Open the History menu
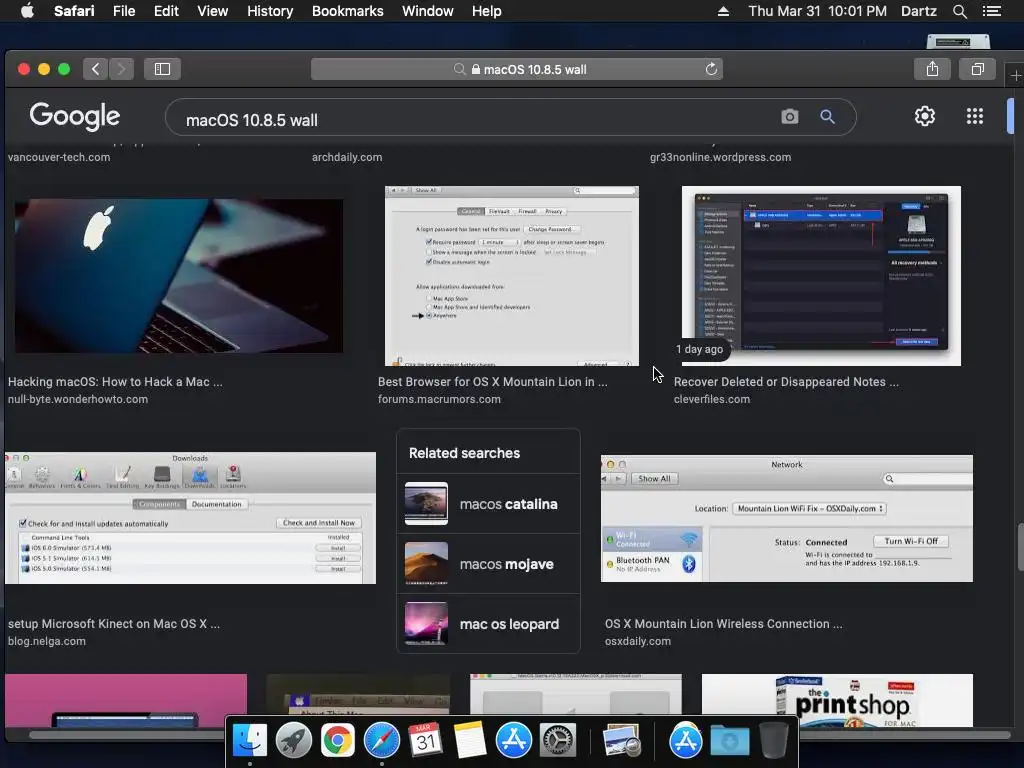 (270, 11)
